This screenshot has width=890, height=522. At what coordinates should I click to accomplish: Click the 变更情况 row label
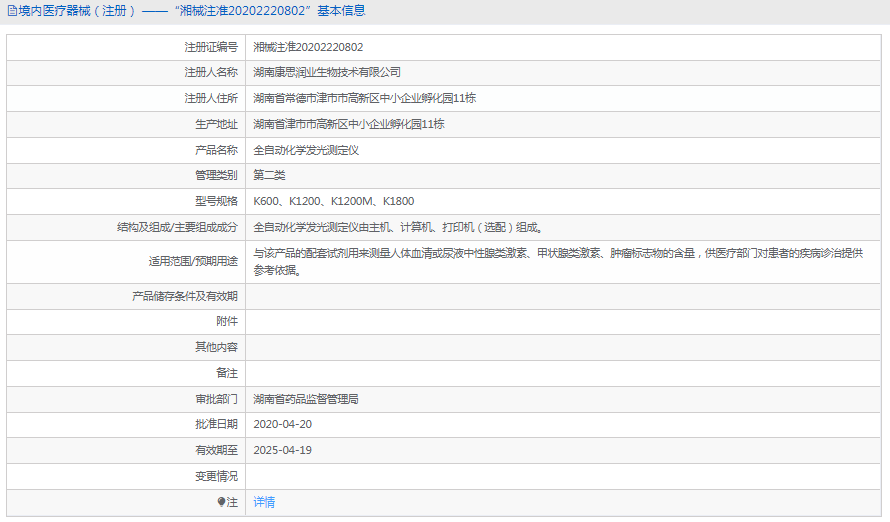216,477
